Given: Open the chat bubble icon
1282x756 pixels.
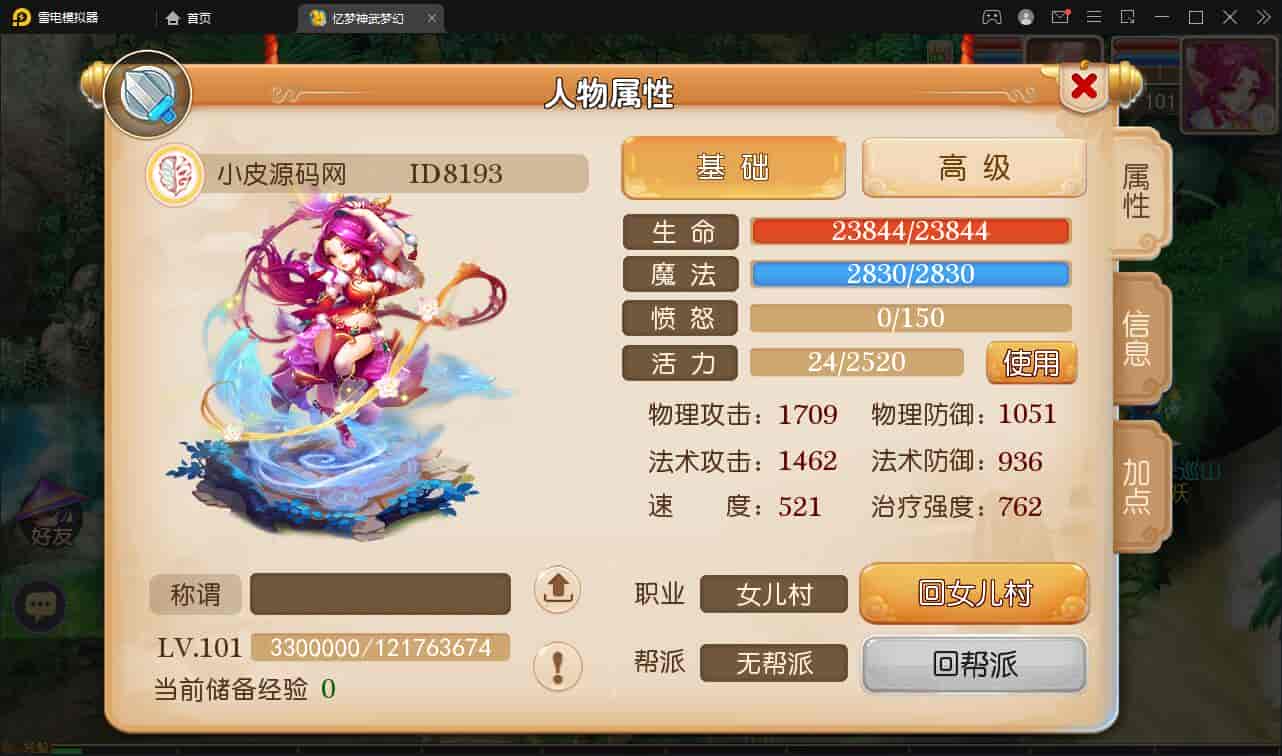Looking at the screenshot, I should coord(40,605).
